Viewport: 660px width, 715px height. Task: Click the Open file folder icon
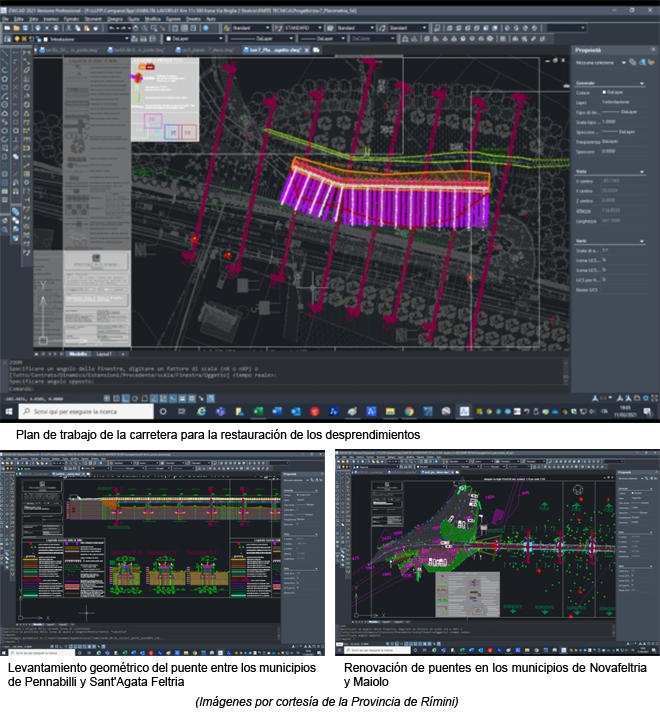(16, 28)
